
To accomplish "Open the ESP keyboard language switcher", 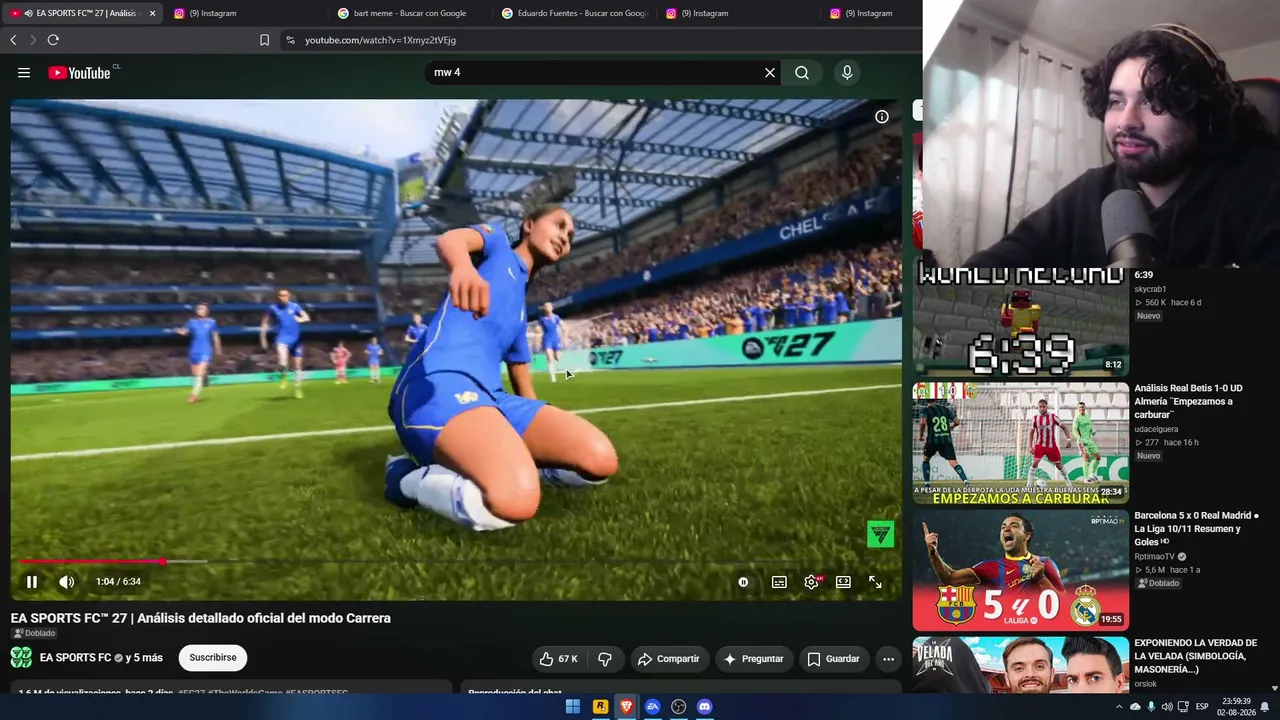I will click(1202, 707).
